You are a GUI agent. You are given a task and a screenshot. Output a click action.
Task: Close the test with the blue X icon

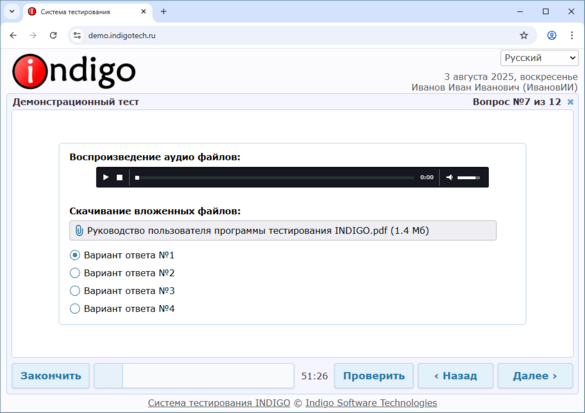tap(570, 102)
